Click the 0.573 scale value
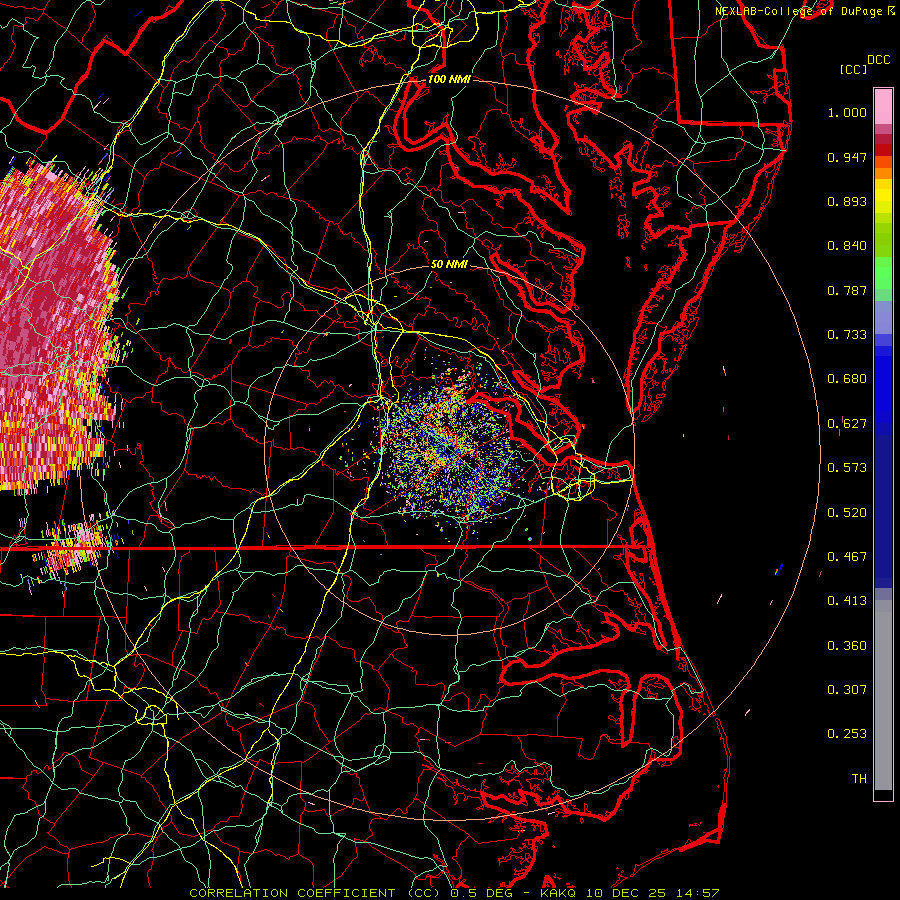900x900 pixels. click(x=847, y=468)
